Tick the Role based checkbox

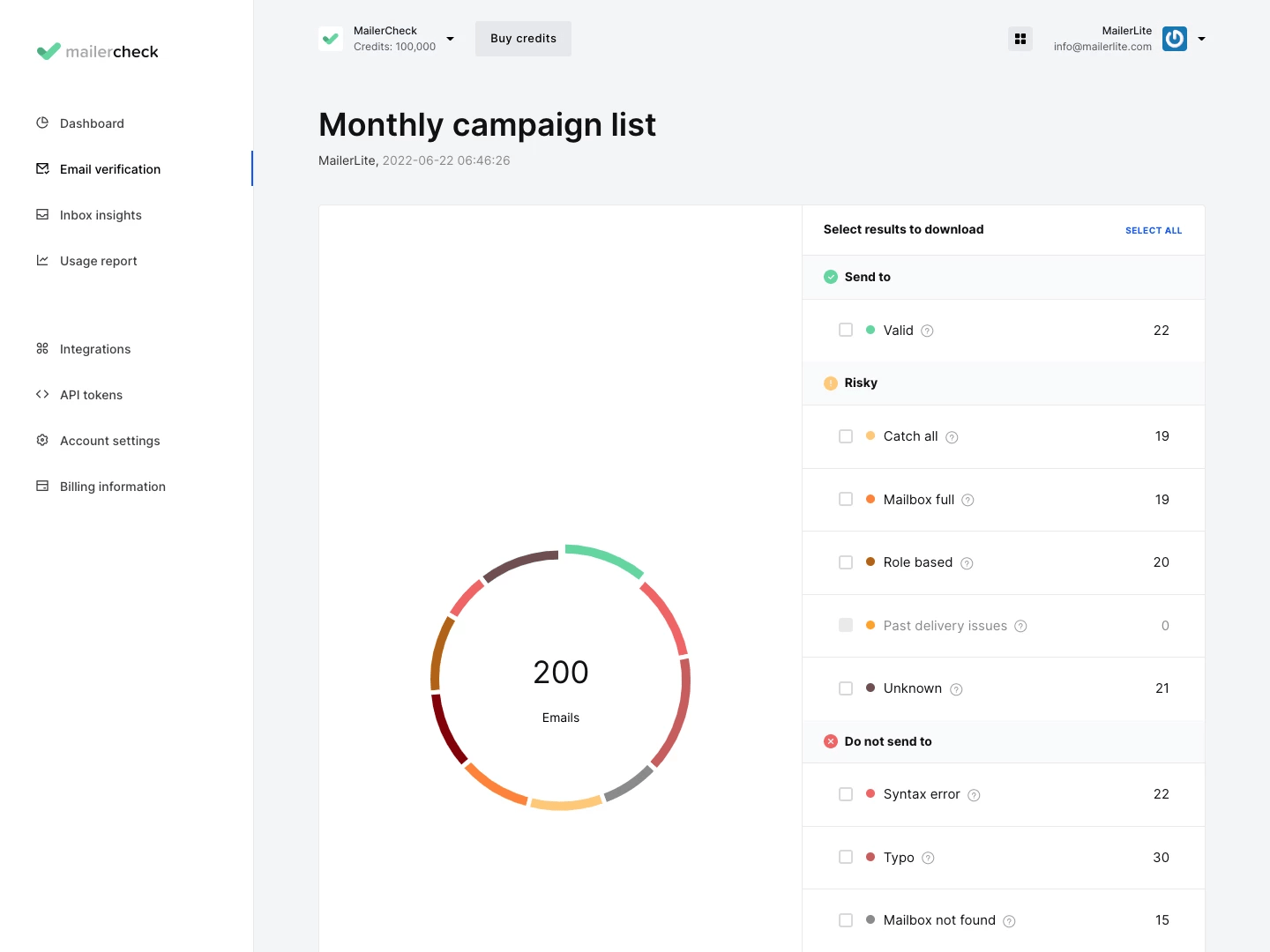[x=846, y=562]
